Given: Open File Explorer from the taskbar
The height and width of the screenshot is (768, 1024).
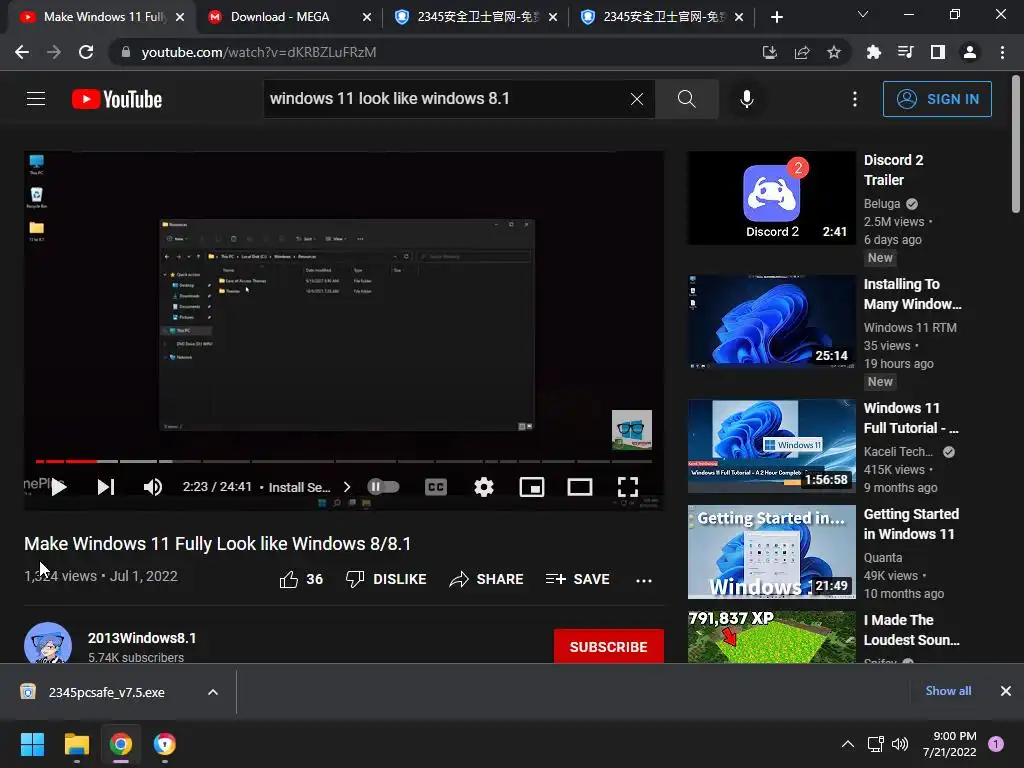Looking at the screenshot, I should click(76, 744).
